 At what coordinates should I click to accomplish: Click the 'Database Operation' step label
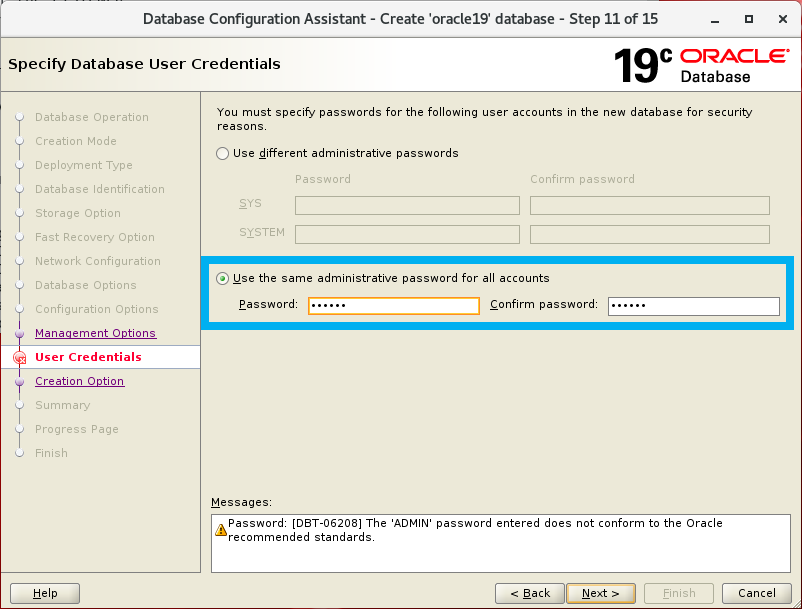[x=92, y=117]
